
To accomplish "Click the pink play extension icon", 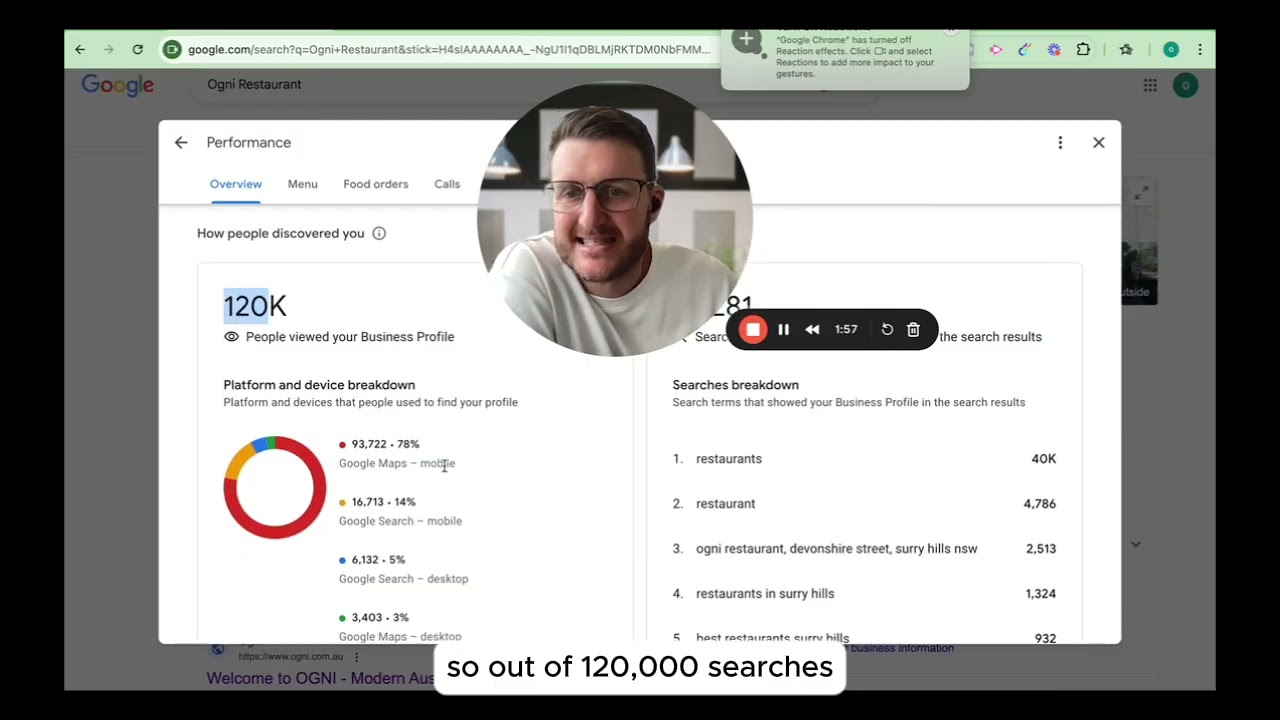I will 996,49.
